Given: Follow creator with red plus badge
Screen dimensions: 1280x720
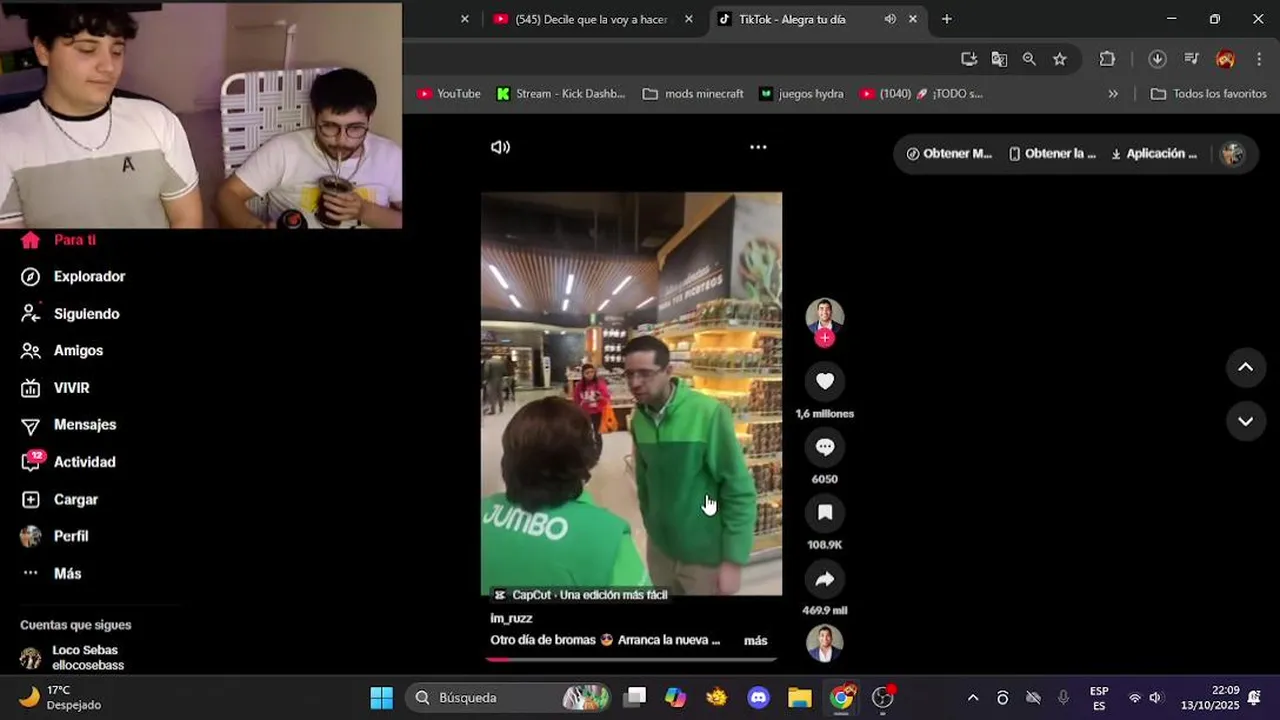Looking at the screenshot, I should [x=825, y=338].
